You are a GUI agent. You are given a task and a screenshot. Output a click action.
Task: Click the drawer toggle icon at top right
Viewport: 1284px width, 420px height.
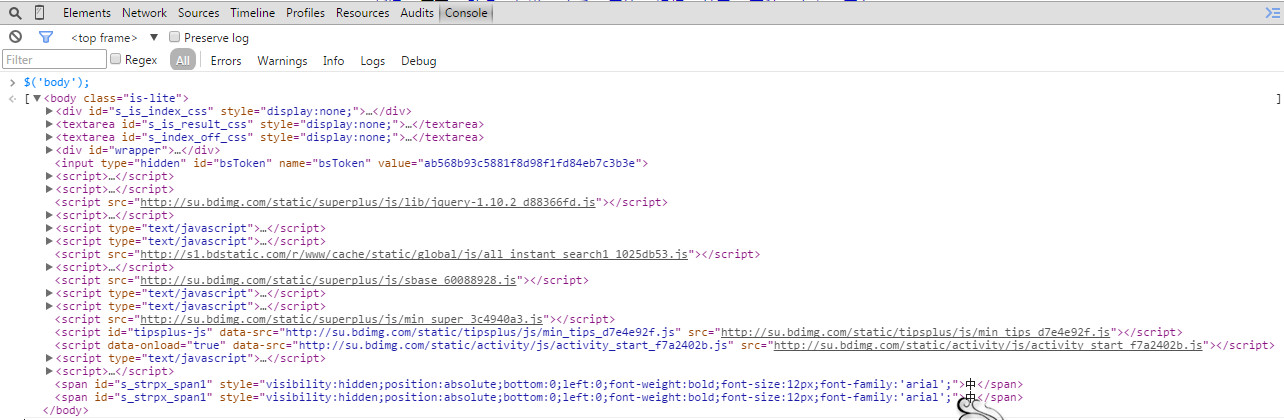coord(1271,13)
